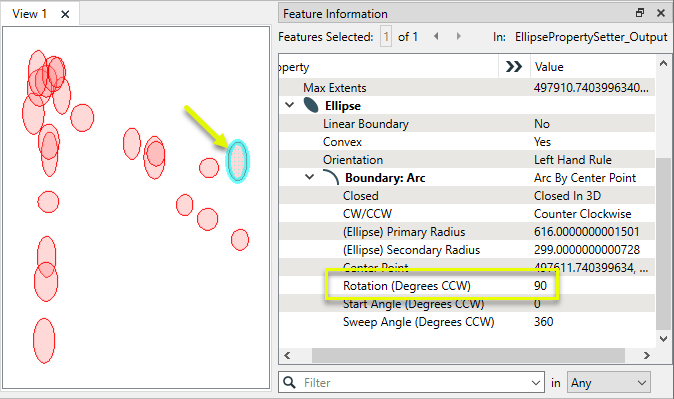Click vertical scrollbar up arrow

point(663,64)
